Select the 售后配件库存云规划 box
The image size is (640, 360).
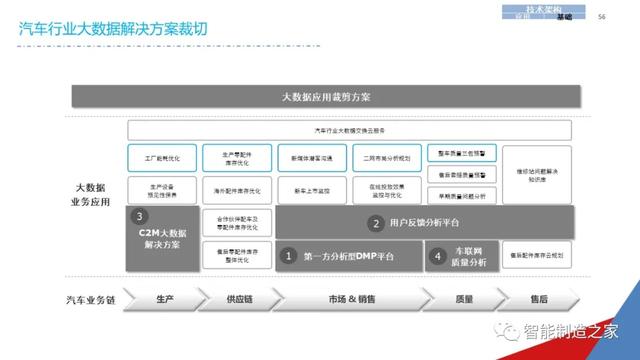pyautogui.click(x=537, y=255)
